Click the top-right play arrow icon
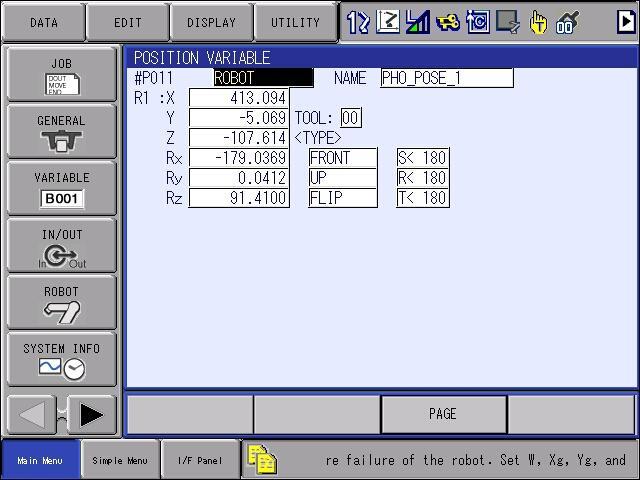The height and width of the screenshot is (480, 640). coord(626,21)
